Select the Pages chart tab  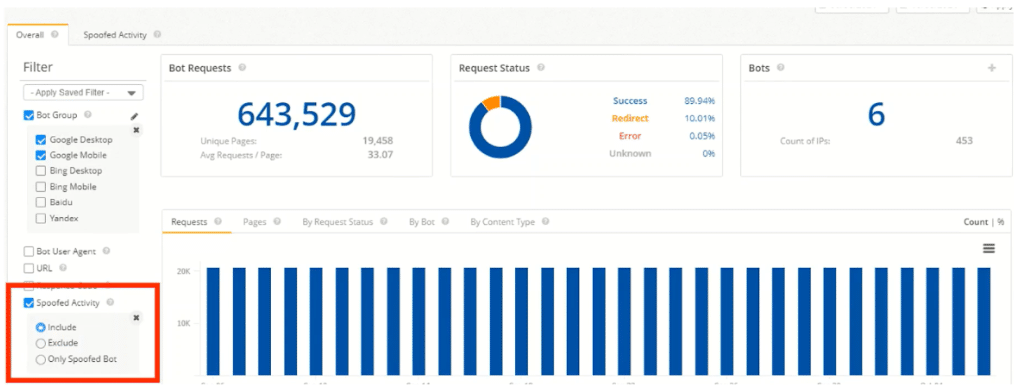[x=255, y=222]
